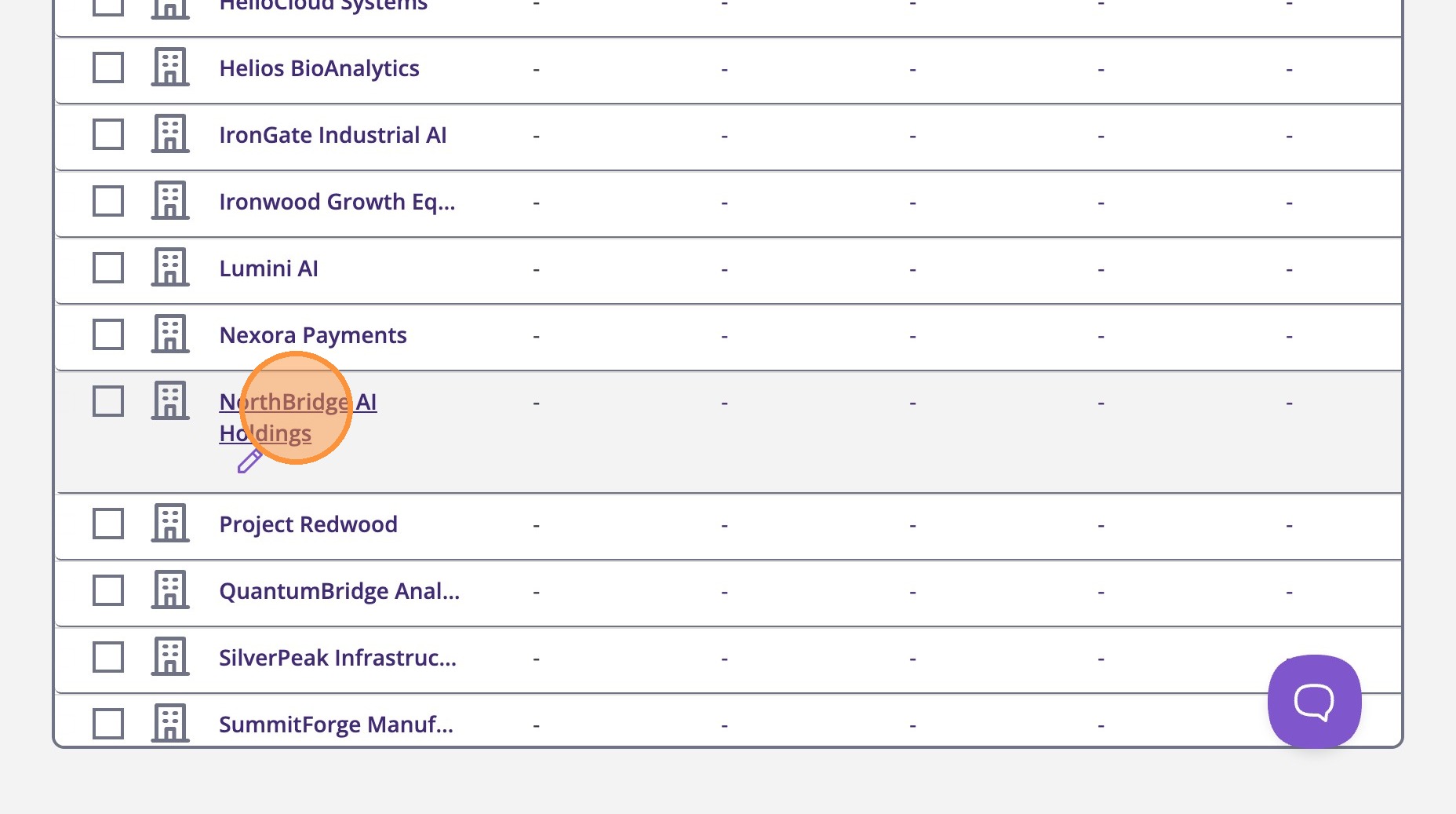This screenshot has width=1456, height=814.
Task: Click the QuantumBridge Analytics company name
Action: point(339,591)
